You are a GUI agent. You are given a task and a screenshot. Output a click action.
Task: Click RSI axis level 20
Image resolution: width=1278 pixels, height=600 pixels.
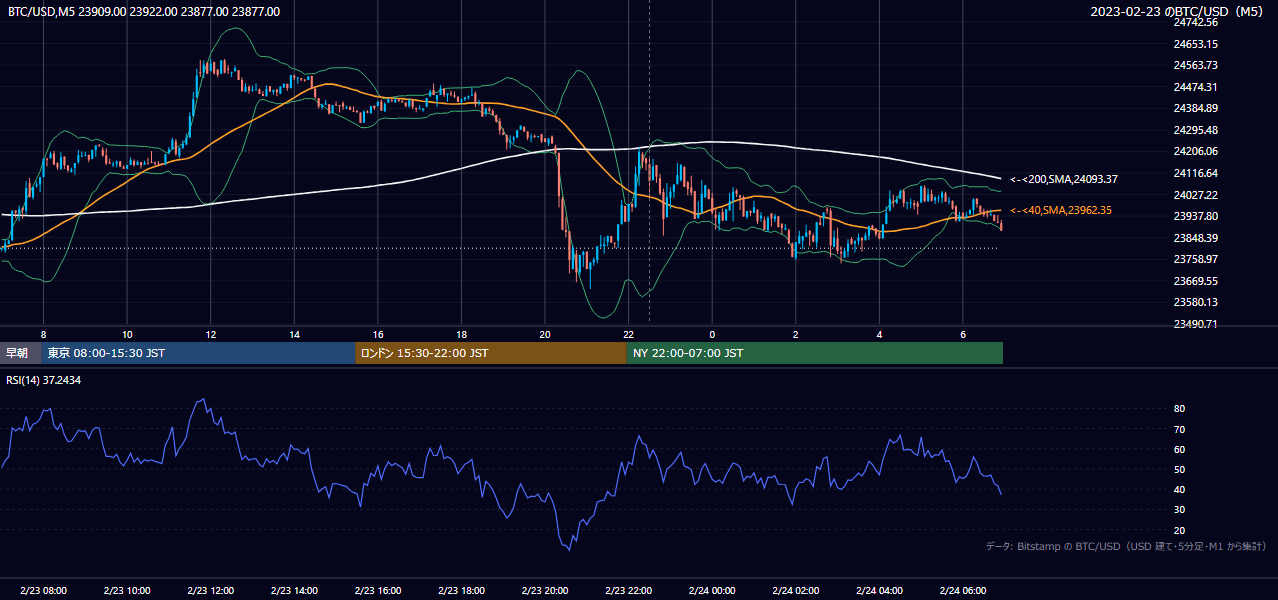[x=1180, y=530]
